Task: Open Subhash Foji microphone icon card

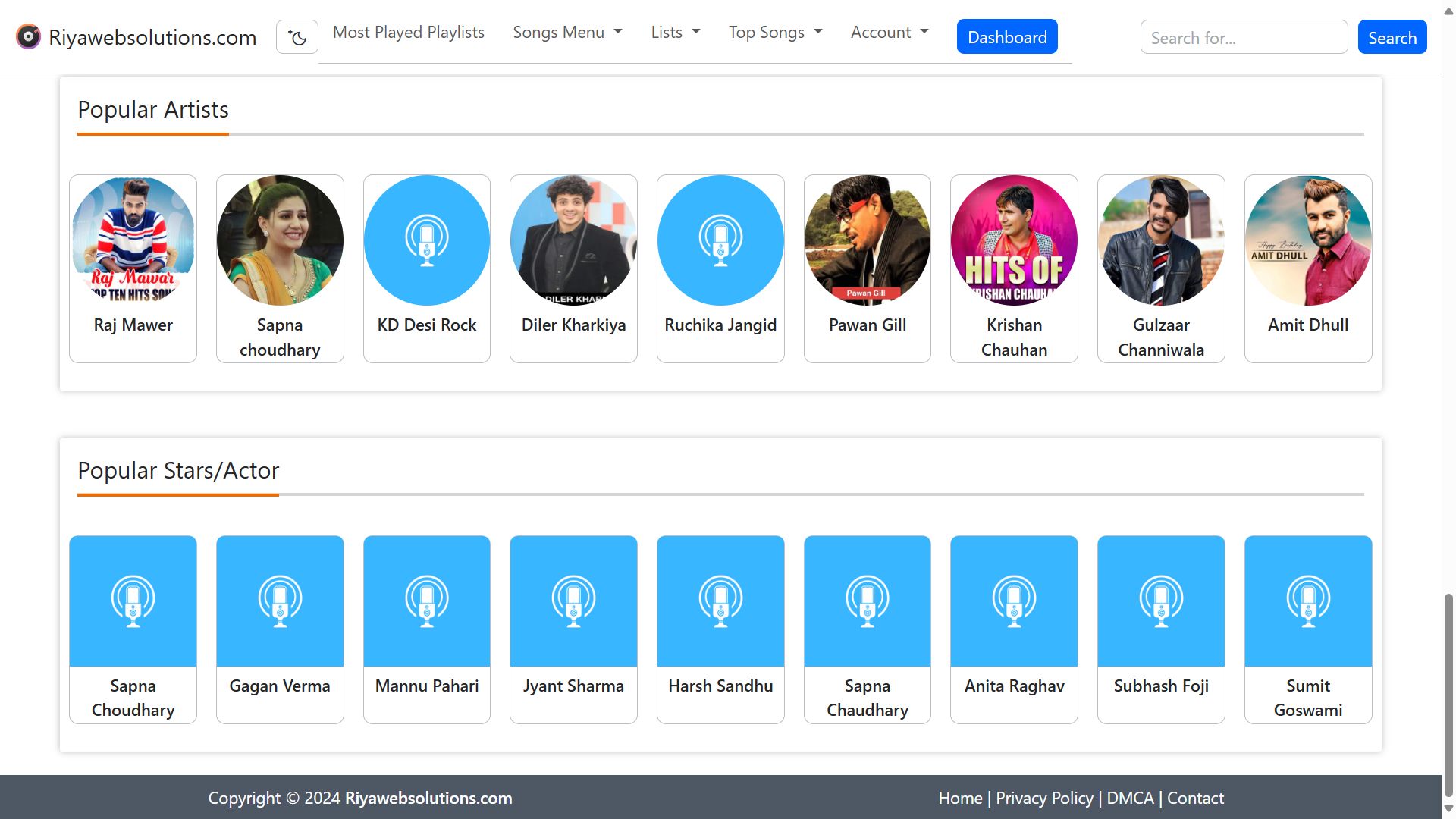Action: (x=1160, y=601)
